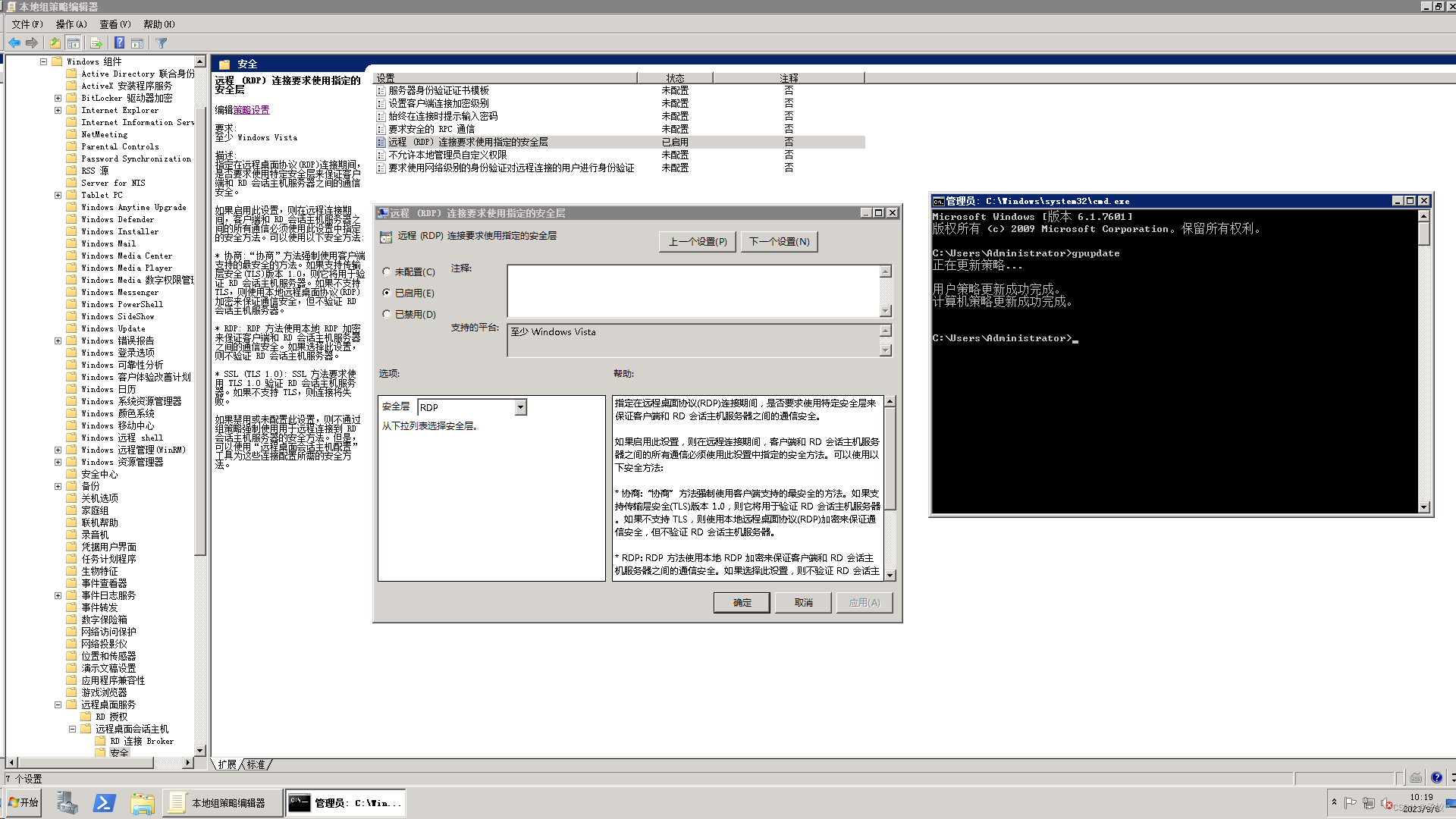The image size is (1456, 819).
Task: Sort list by the 状态 column header
Action: (675, 78)
